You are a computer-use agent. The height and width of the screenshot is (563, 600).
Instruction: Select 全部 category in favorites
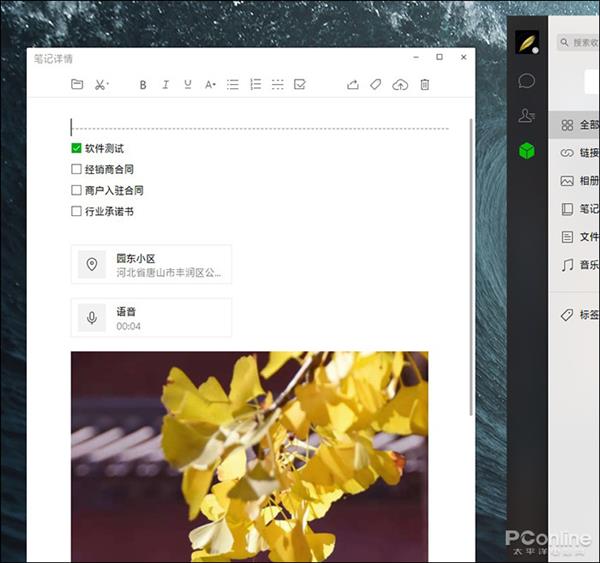pos(574,125)
